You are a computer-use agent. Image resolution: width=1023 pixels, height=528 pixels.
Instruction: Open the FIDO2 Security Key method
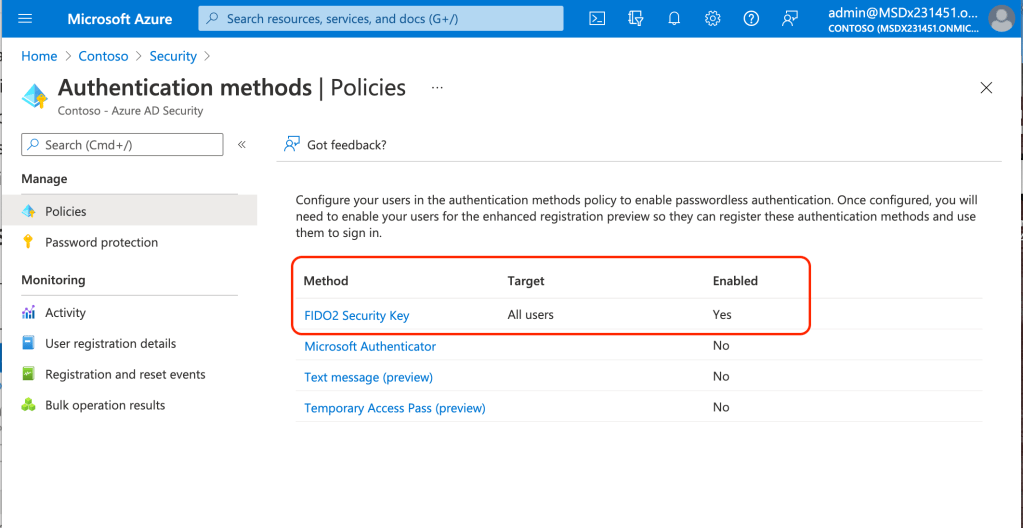[357, 315]
